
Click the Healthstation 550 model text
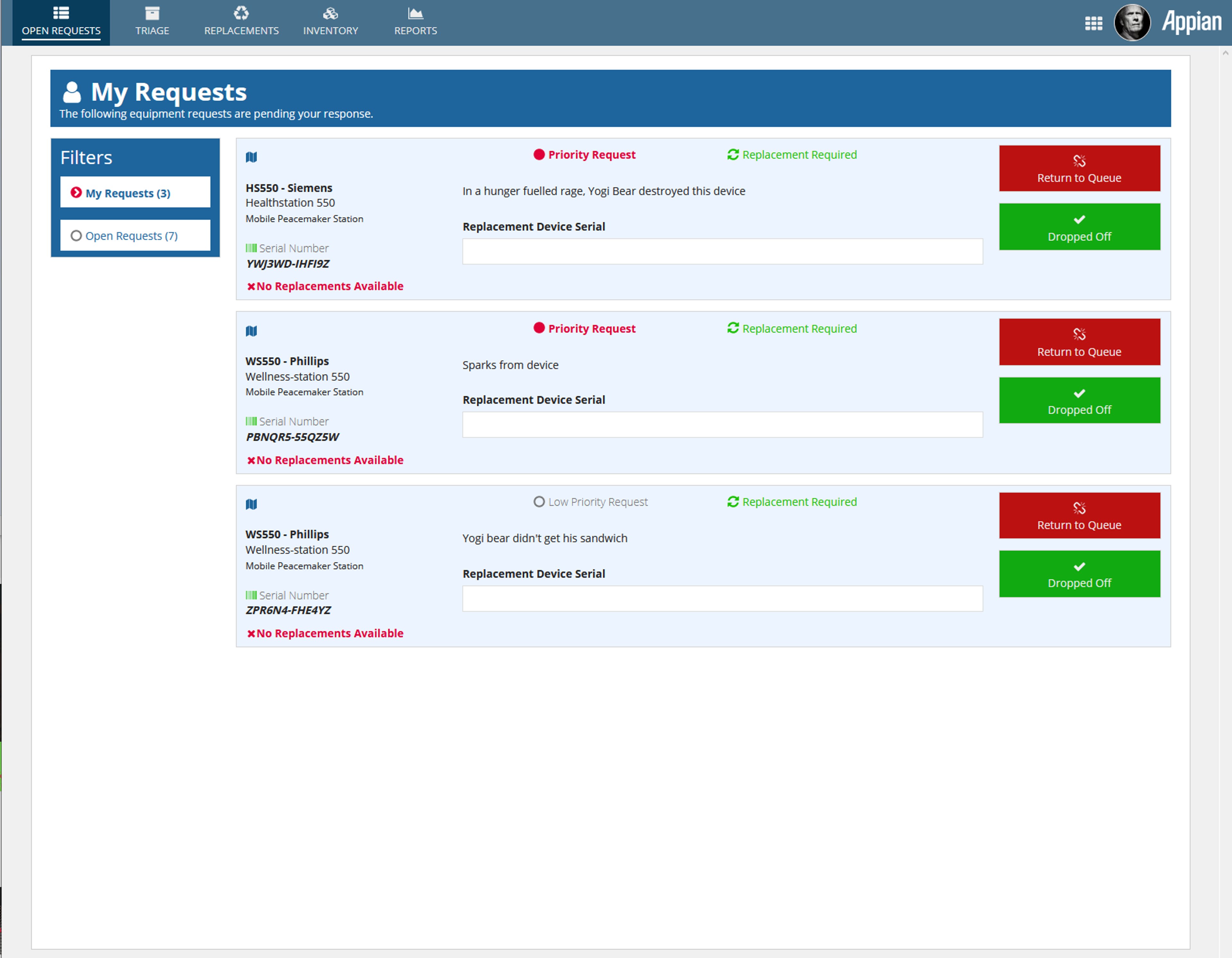(x=290, y=203)
